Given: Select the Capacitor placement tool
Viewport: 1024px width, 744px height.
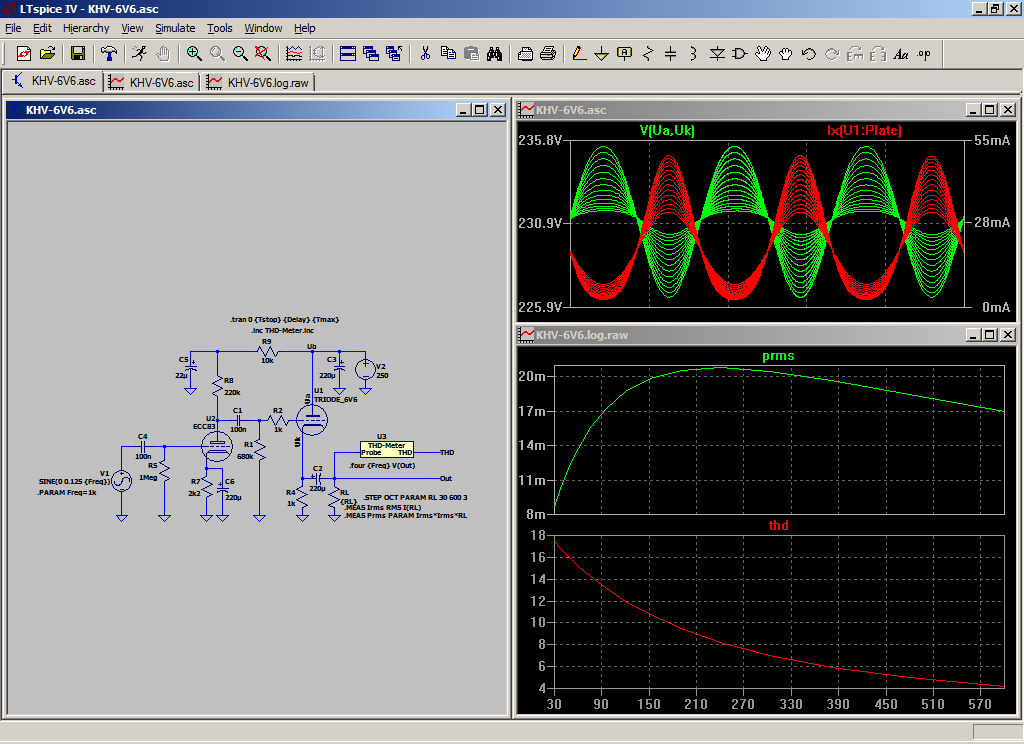Looking at the screenshot, I should pos(671,54).
